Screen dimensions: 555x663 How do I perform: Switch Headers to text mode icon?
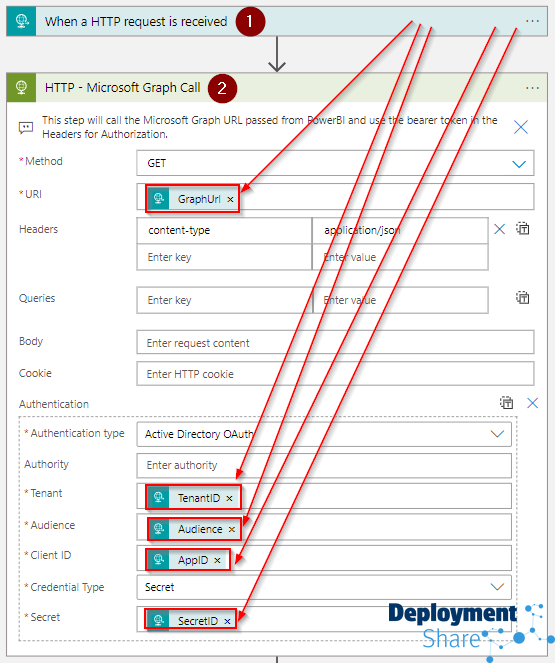click(x=522, y=229)
